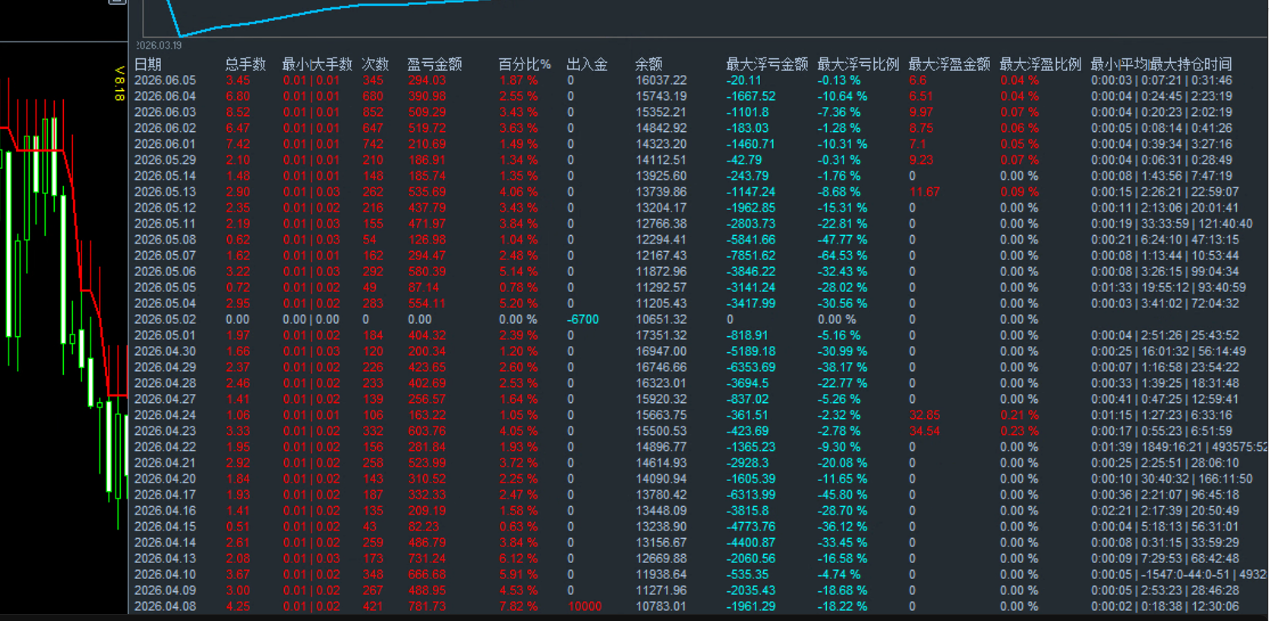Screen dimensions: 1269x621
Task: Select the 2026.06.04 date row
Action: [x=700, y=96]
